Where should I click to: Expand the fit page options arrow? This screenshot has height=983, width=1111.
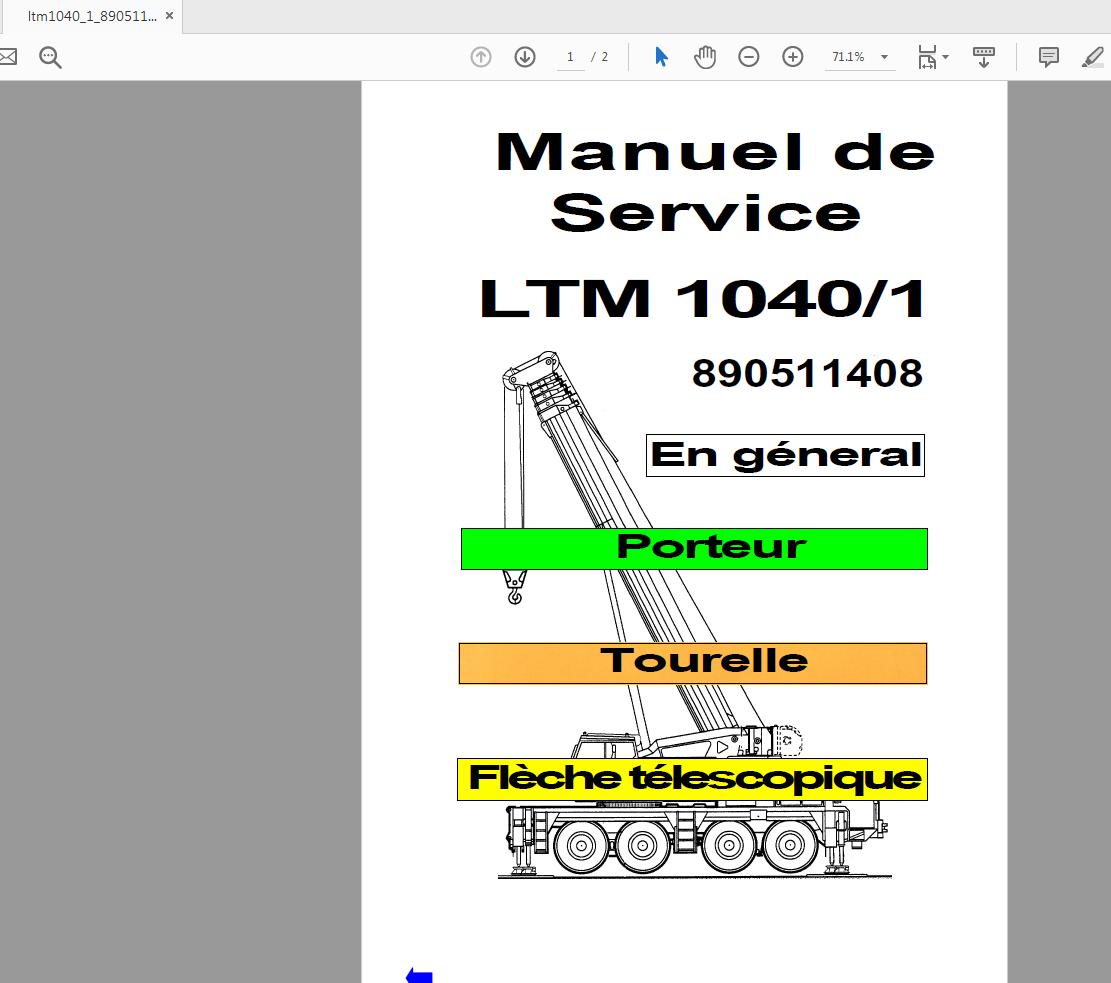pyautogui.click(x=946, y=57)
